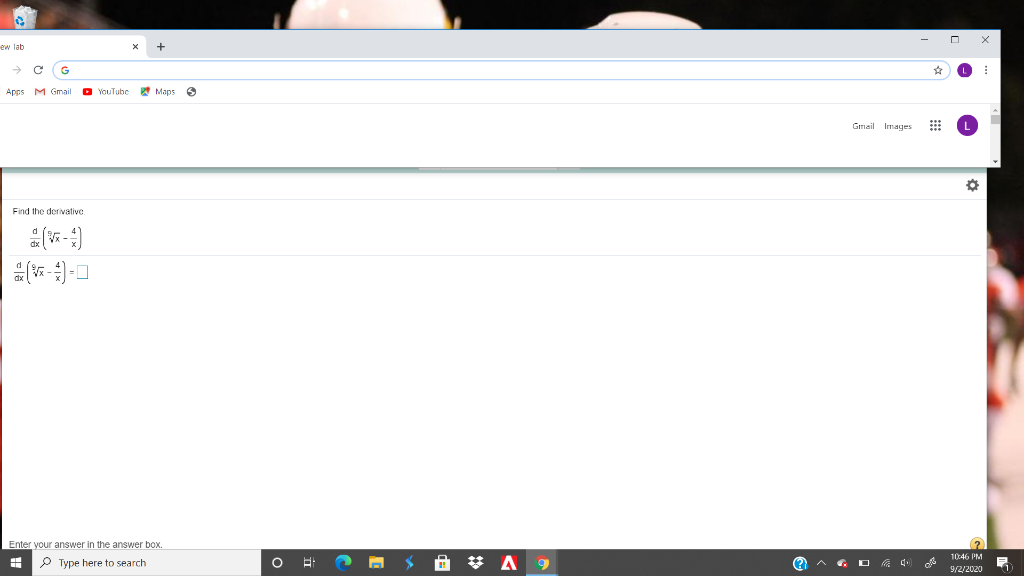1024x576 pixels.
Task: Reload the current page
Action: [x=36, y=70]
